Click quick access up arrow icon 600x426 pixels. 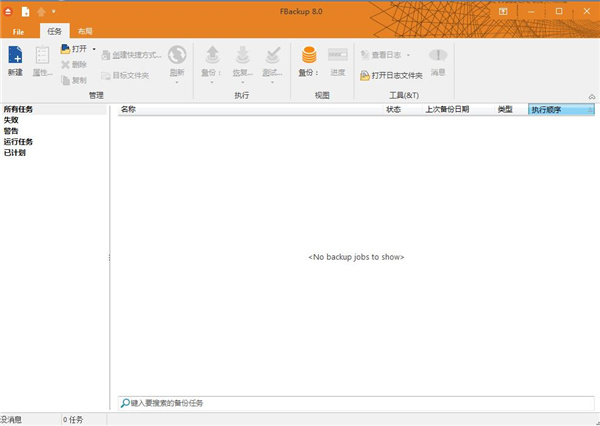click(41, 12)
